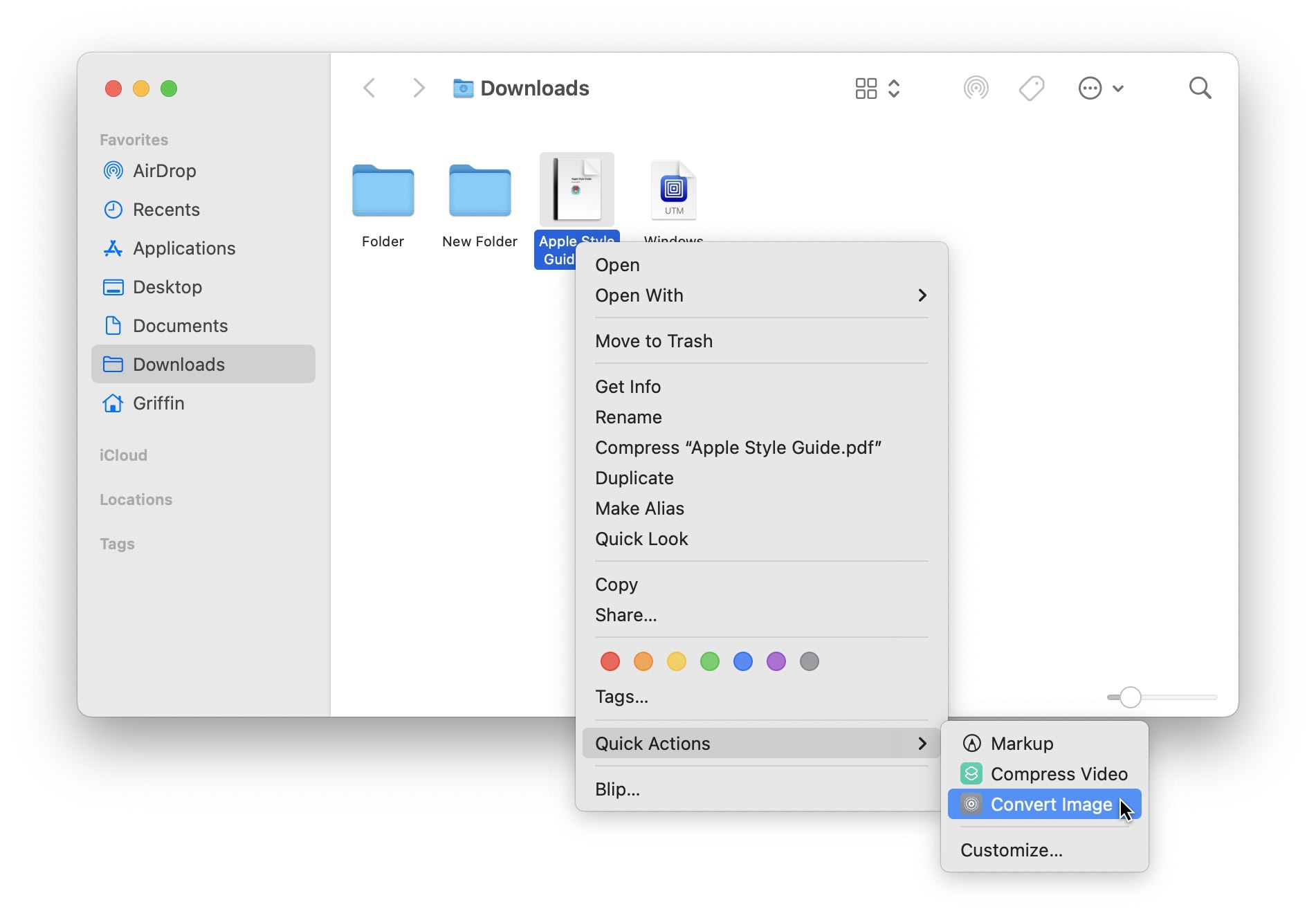Click the back navigation arrow
Viewport: 1316px width, 909px height.
point(369,89)
